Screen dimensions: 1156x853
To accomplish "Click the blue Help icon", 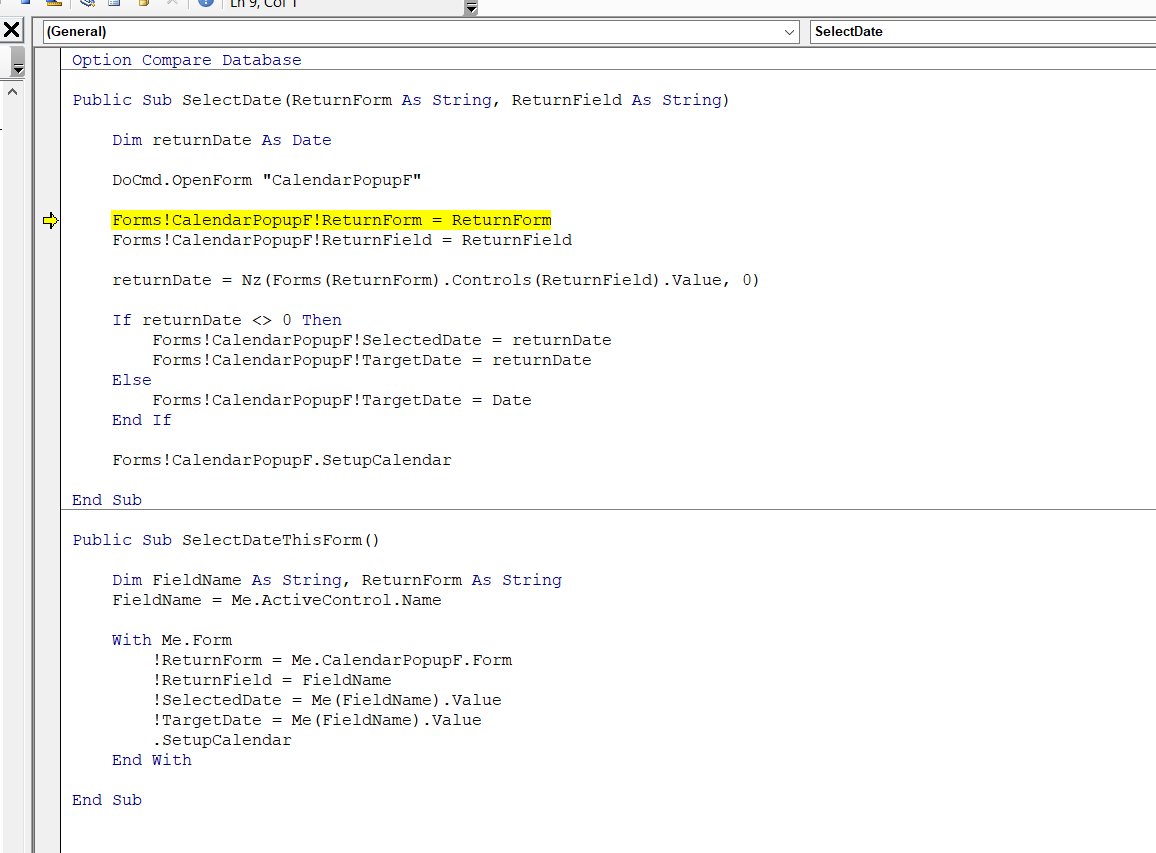I will [x=205, y=3].
